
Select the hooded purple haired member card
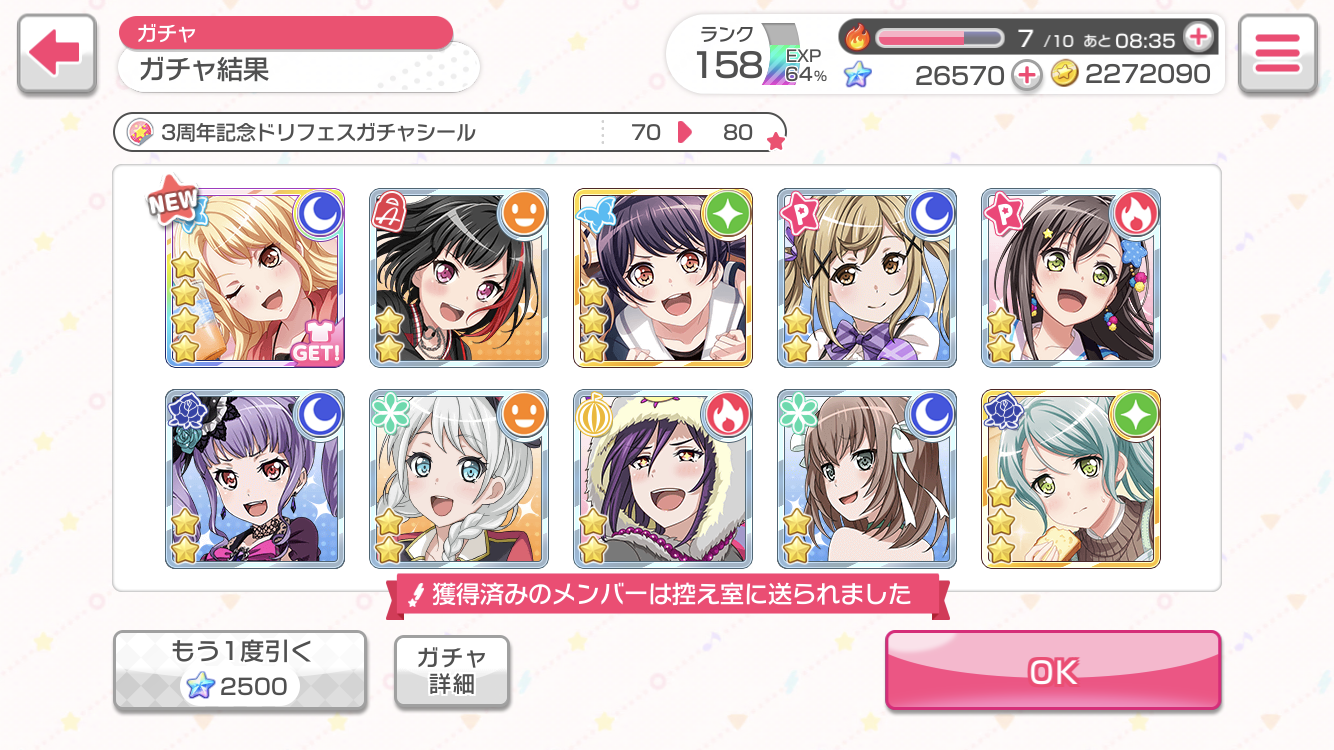click(663, 479)
